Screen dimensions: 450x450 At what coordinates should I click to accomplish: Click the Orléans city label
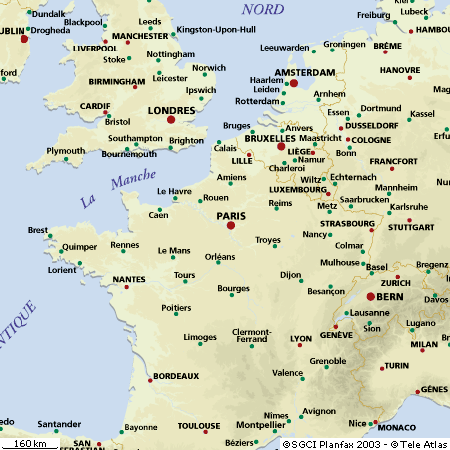pyautogui.click(x=220, y=257)
